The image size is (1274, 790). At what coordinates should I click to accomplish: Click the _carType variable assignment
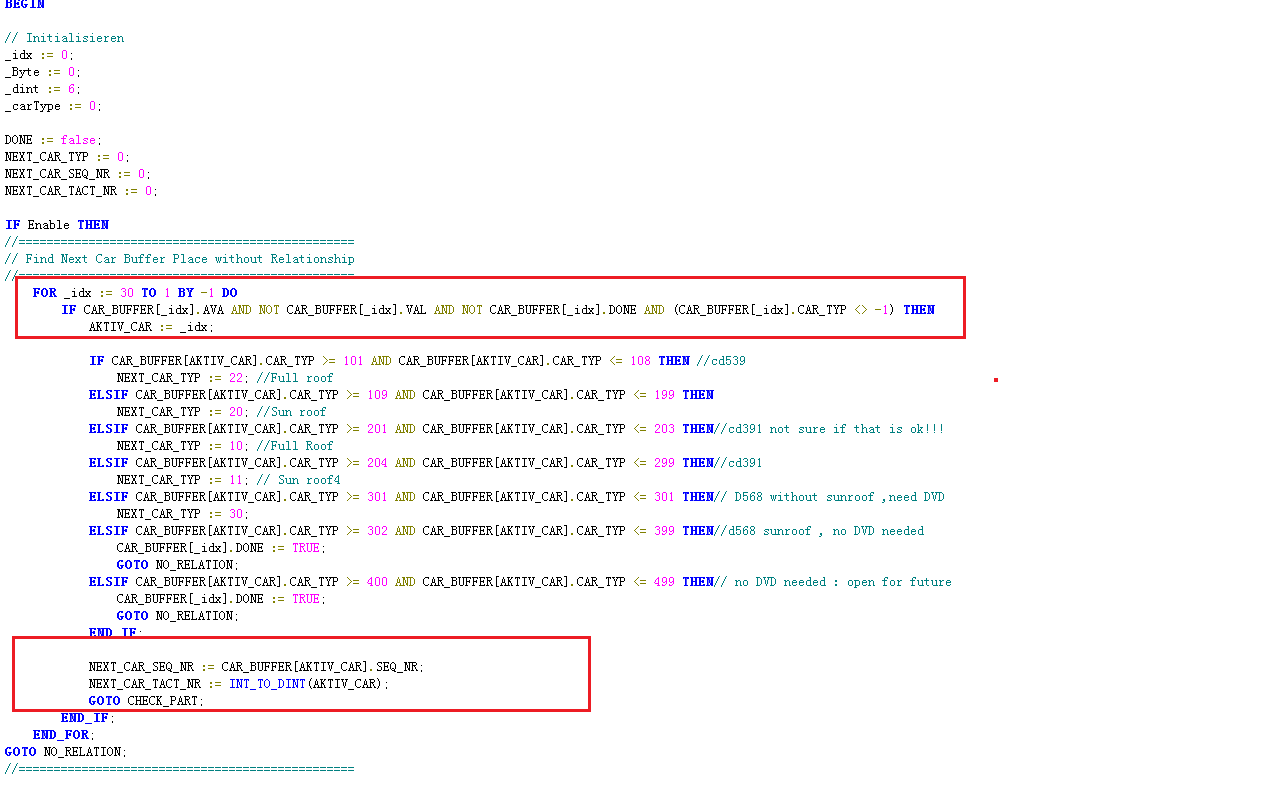(52, 106)
